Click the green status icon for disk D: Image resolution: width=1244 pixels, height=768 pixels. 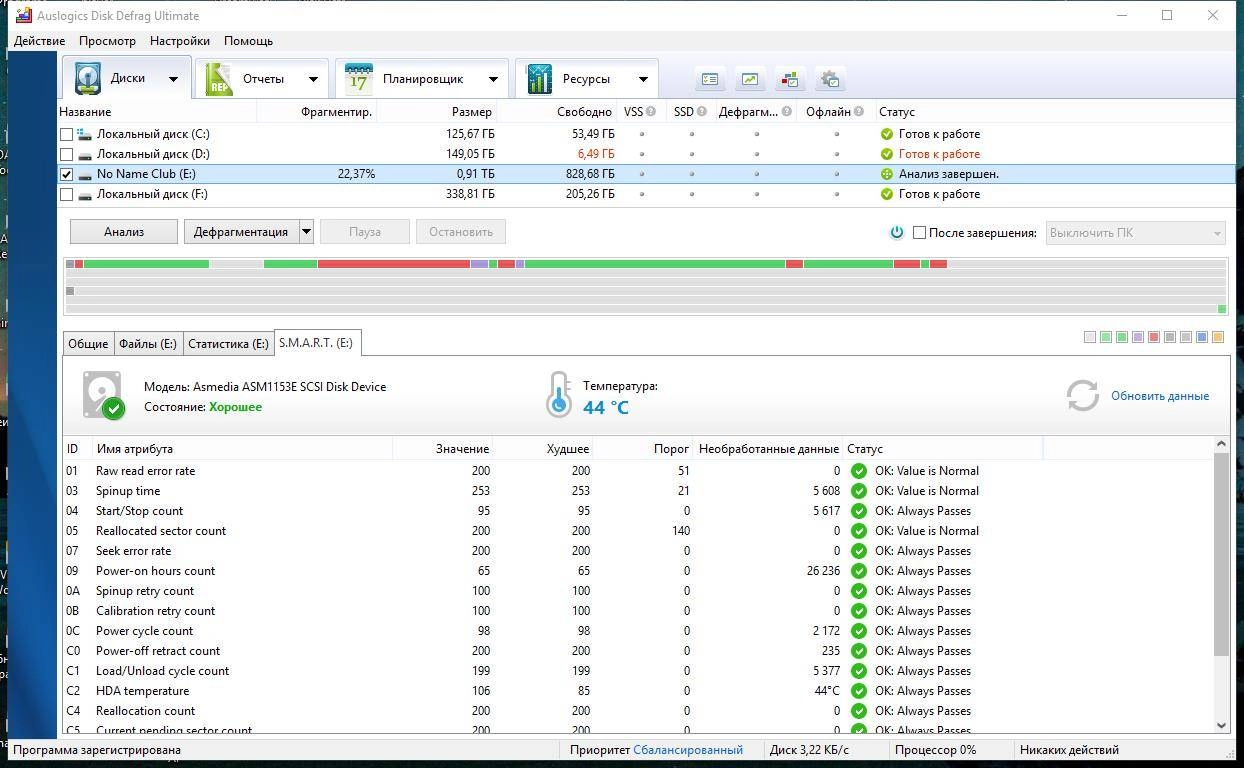[886, 154]
